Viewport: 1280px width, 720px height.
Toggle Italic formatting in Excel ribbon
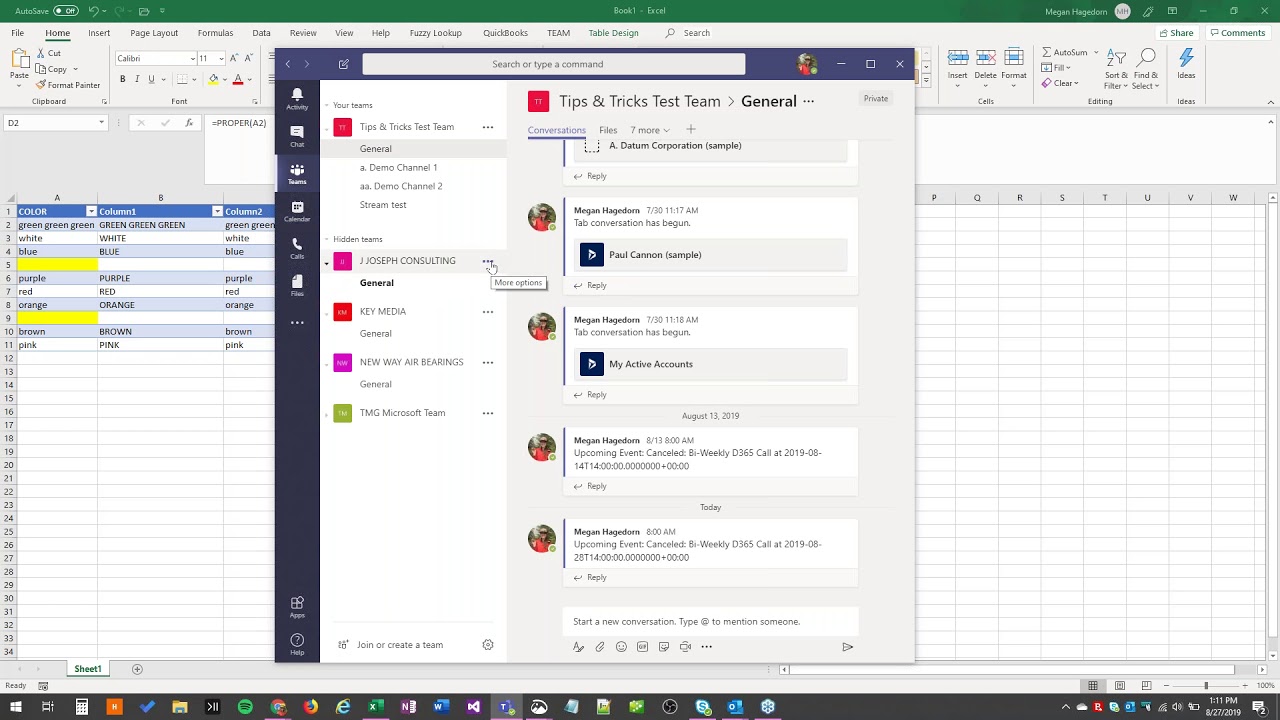pos(137,79)
